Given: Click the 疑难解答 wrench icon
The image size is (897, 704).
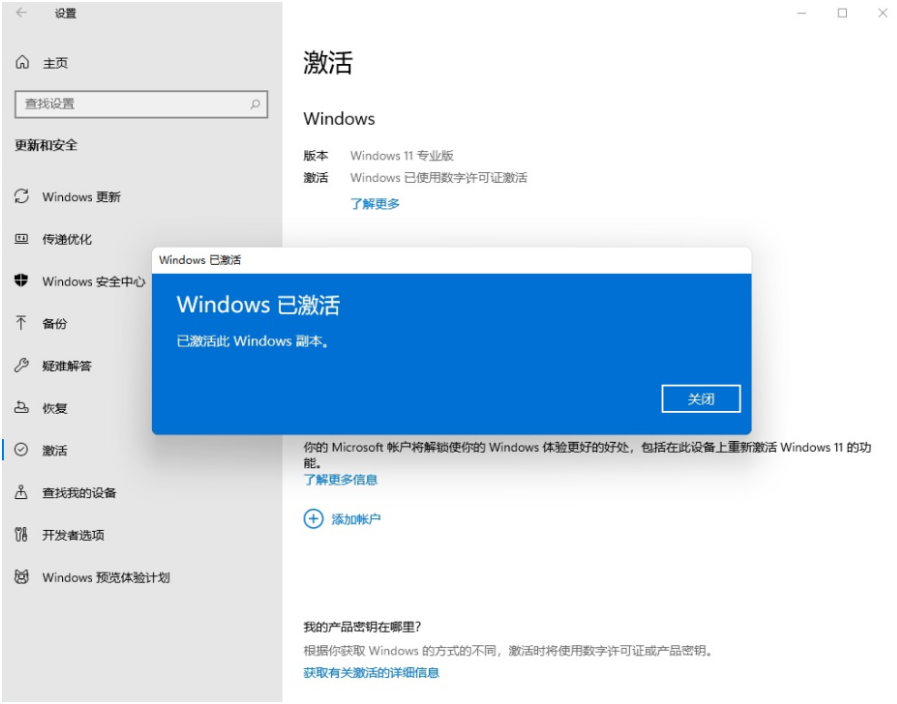Looking at the screenshot, I should point(22,365).
